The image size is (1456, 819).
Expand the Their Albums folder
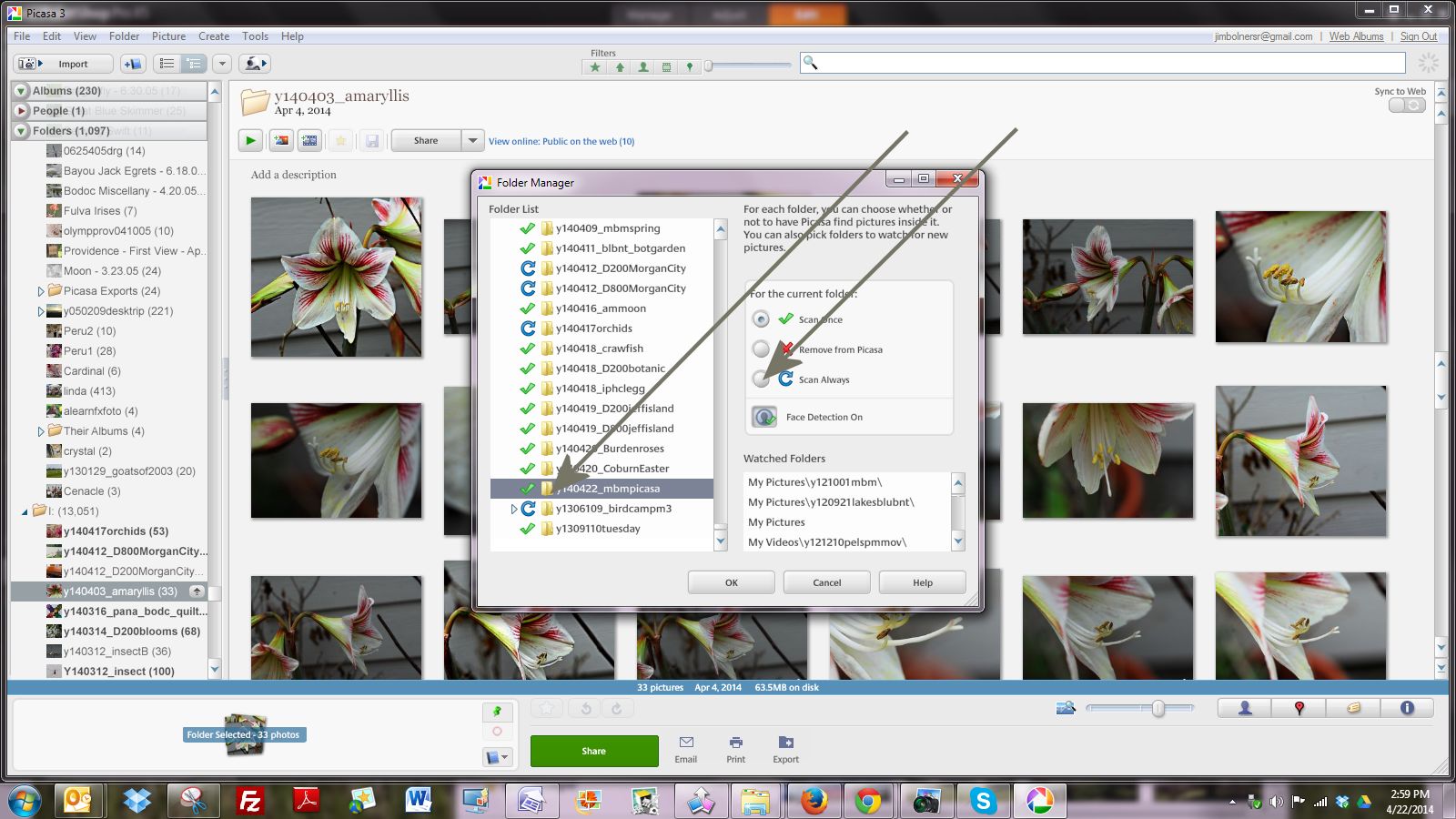coord(41,431)
